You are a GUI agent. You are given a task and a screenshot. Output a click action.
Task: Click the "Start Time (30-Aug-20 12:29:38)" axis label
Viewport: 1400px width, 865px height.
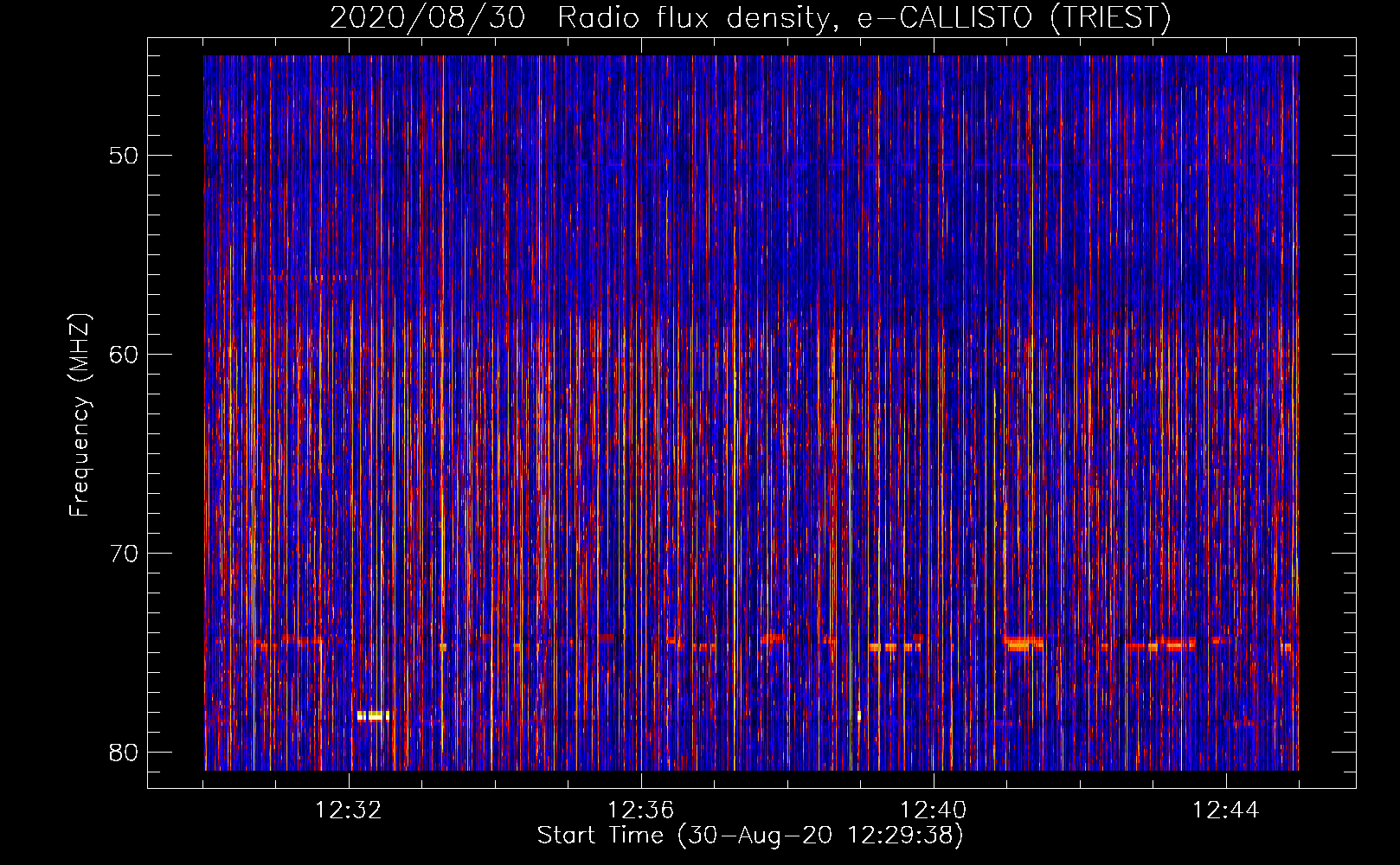[750, 836]
